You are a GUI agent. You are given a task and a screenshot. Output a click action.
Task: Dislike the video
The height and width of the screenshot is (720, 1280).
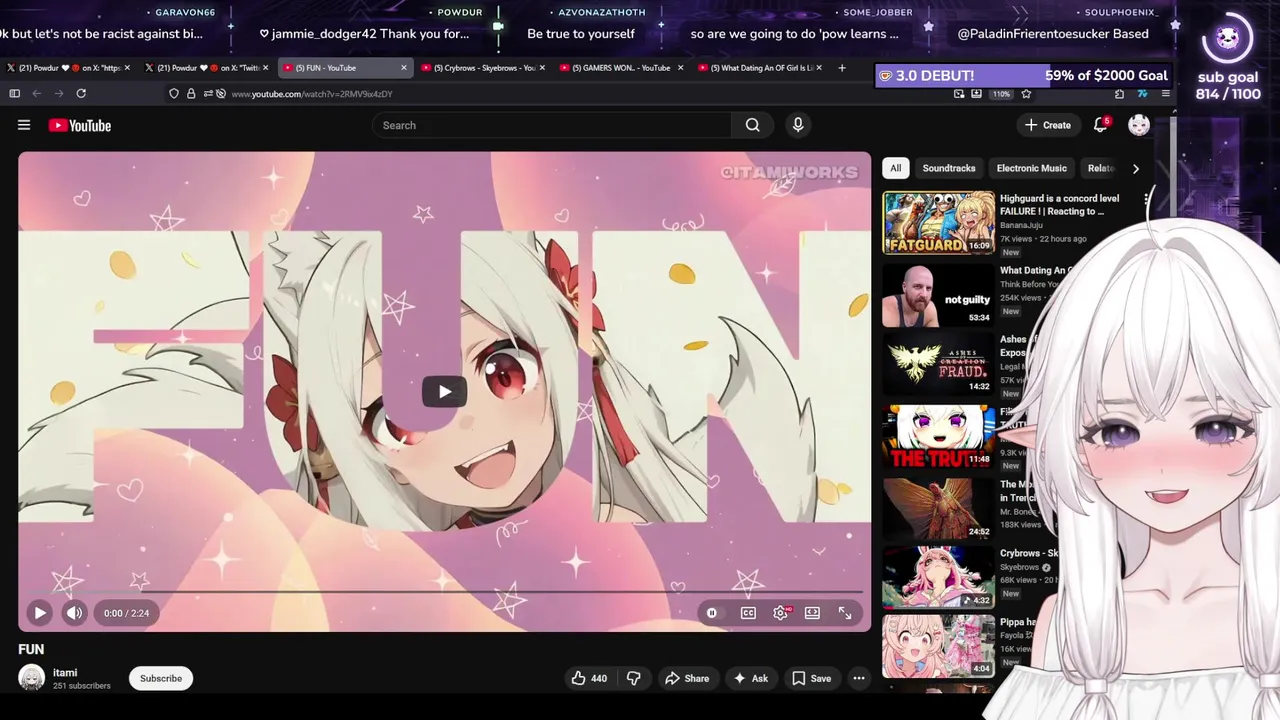click(x=633, y=678)
